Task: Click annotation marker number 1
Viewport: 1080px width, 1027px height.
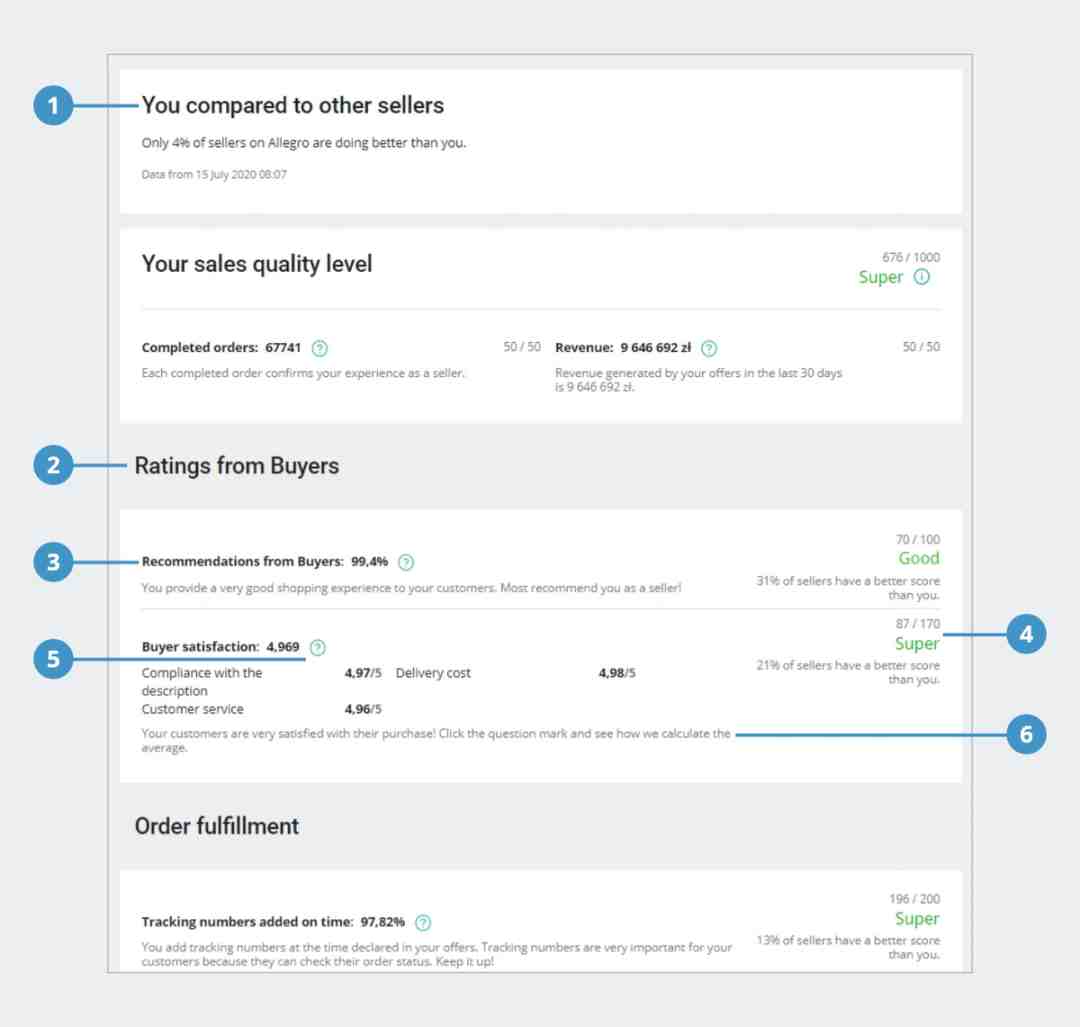Action: [53, 105]
